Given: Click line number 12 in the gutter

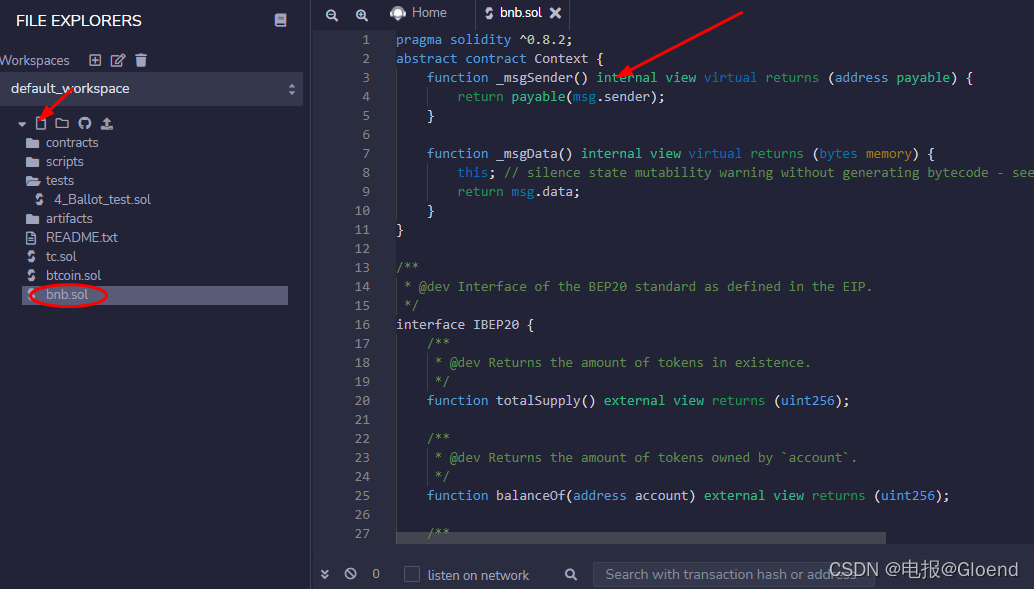Looking at the screenshot, I should (362, 249).
